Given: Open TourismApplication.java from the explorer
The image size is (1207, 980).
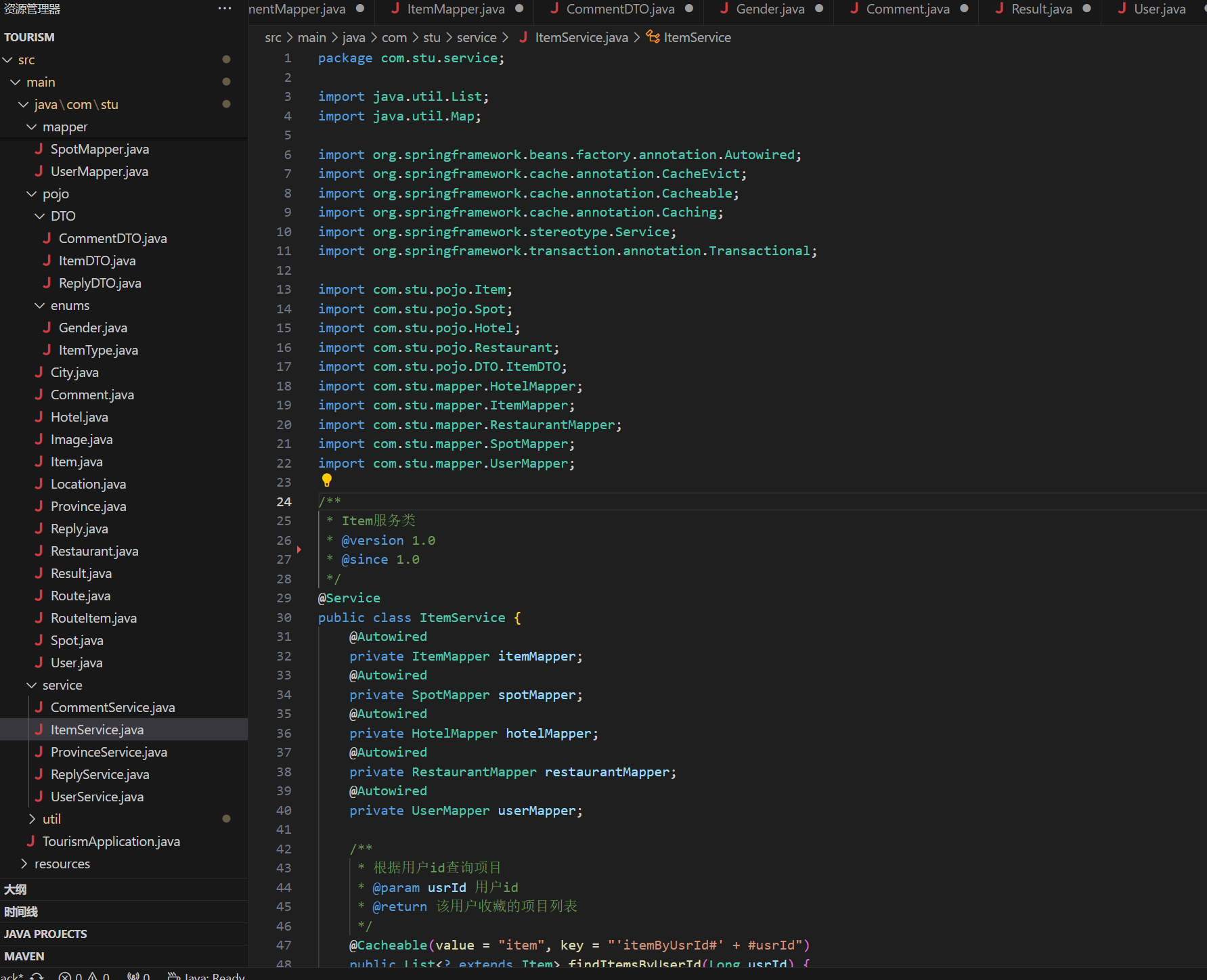Looking at the screenshot, I should [111, 841].
